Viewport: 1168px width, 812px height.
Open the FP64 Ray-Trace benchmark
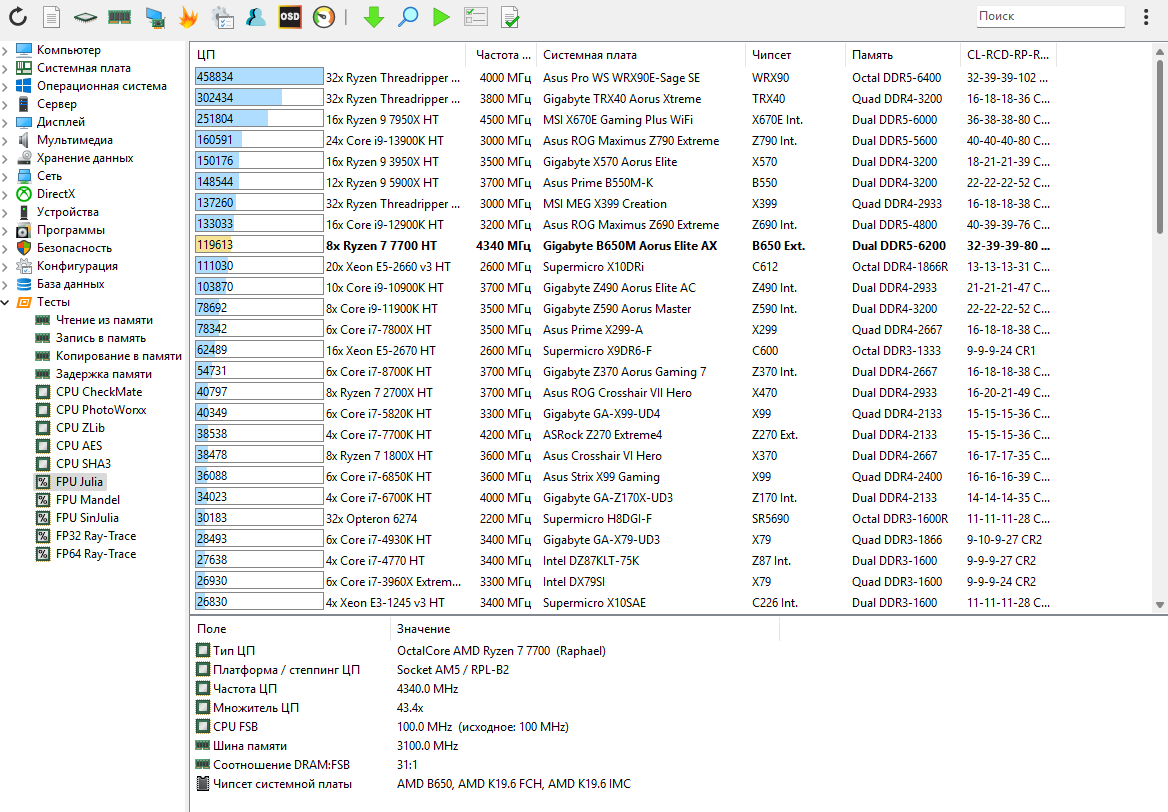click(96, 554)
